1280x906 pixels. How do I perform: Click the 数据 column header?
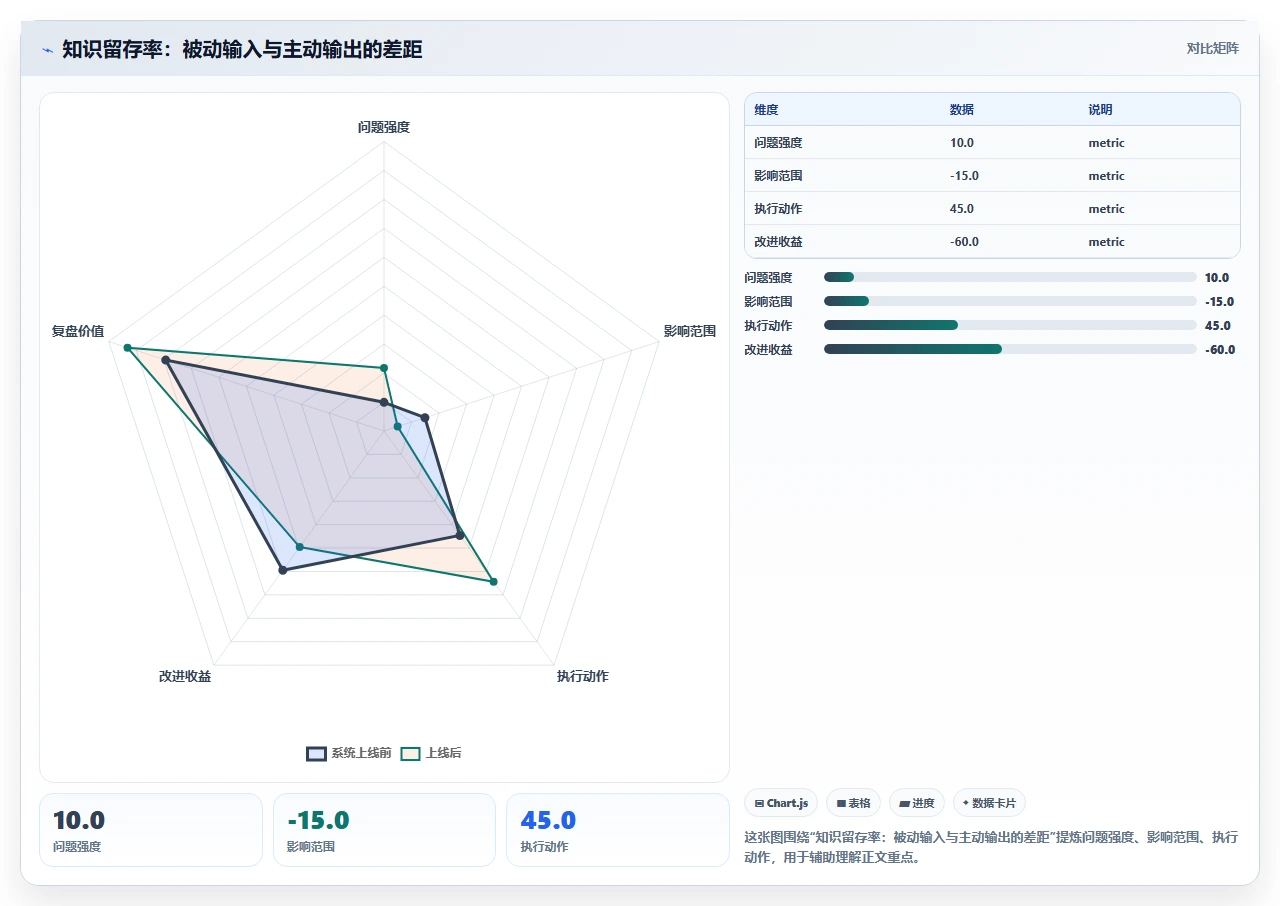[x=962, y=110]
